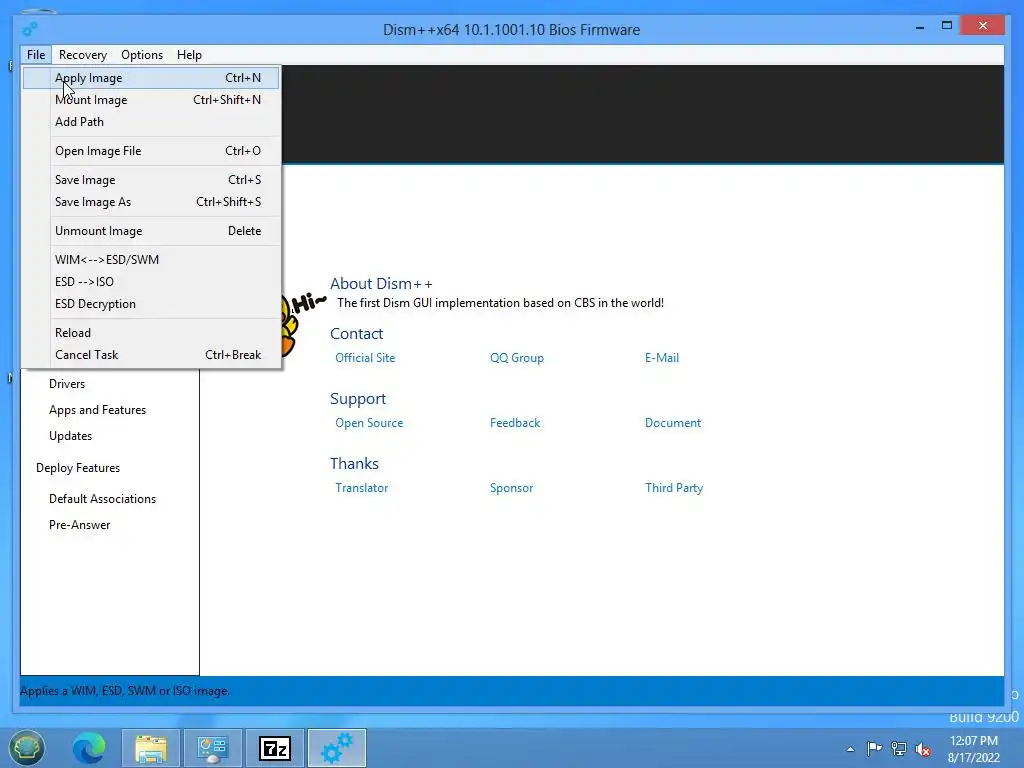This screenshot has height=768, width=1024.
Task: Open the Options menu
Action: pyautogui.click(x=142, y=55)
